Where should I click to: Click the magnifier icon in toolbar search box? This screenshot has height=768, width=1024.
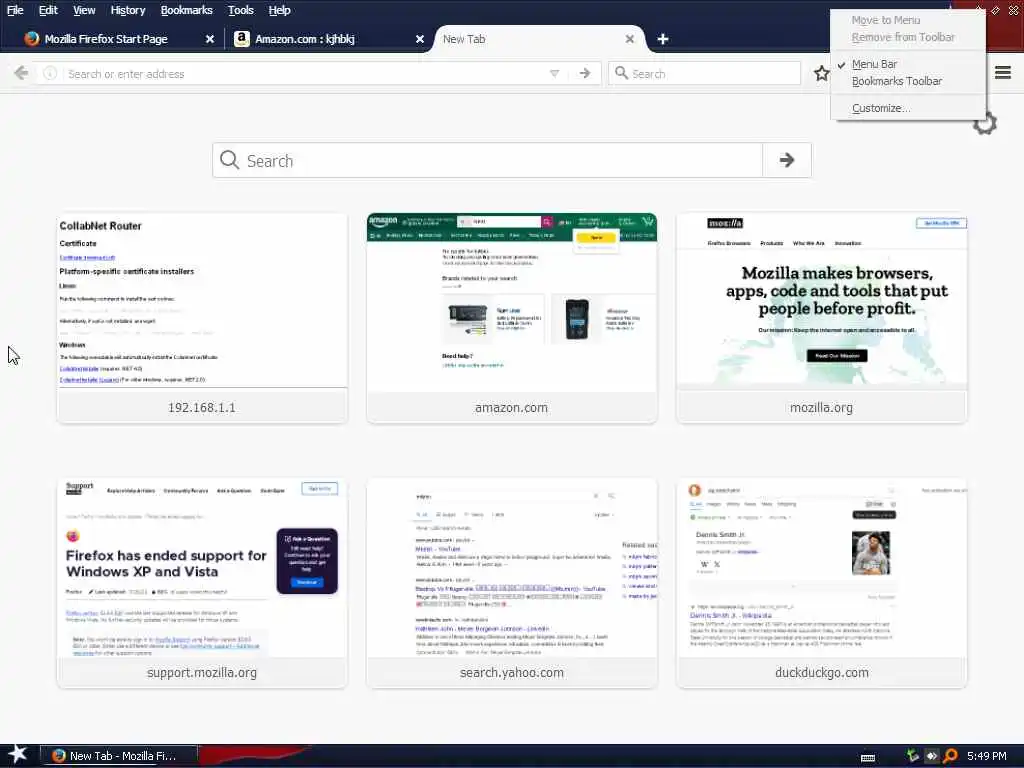click(622, 73)
